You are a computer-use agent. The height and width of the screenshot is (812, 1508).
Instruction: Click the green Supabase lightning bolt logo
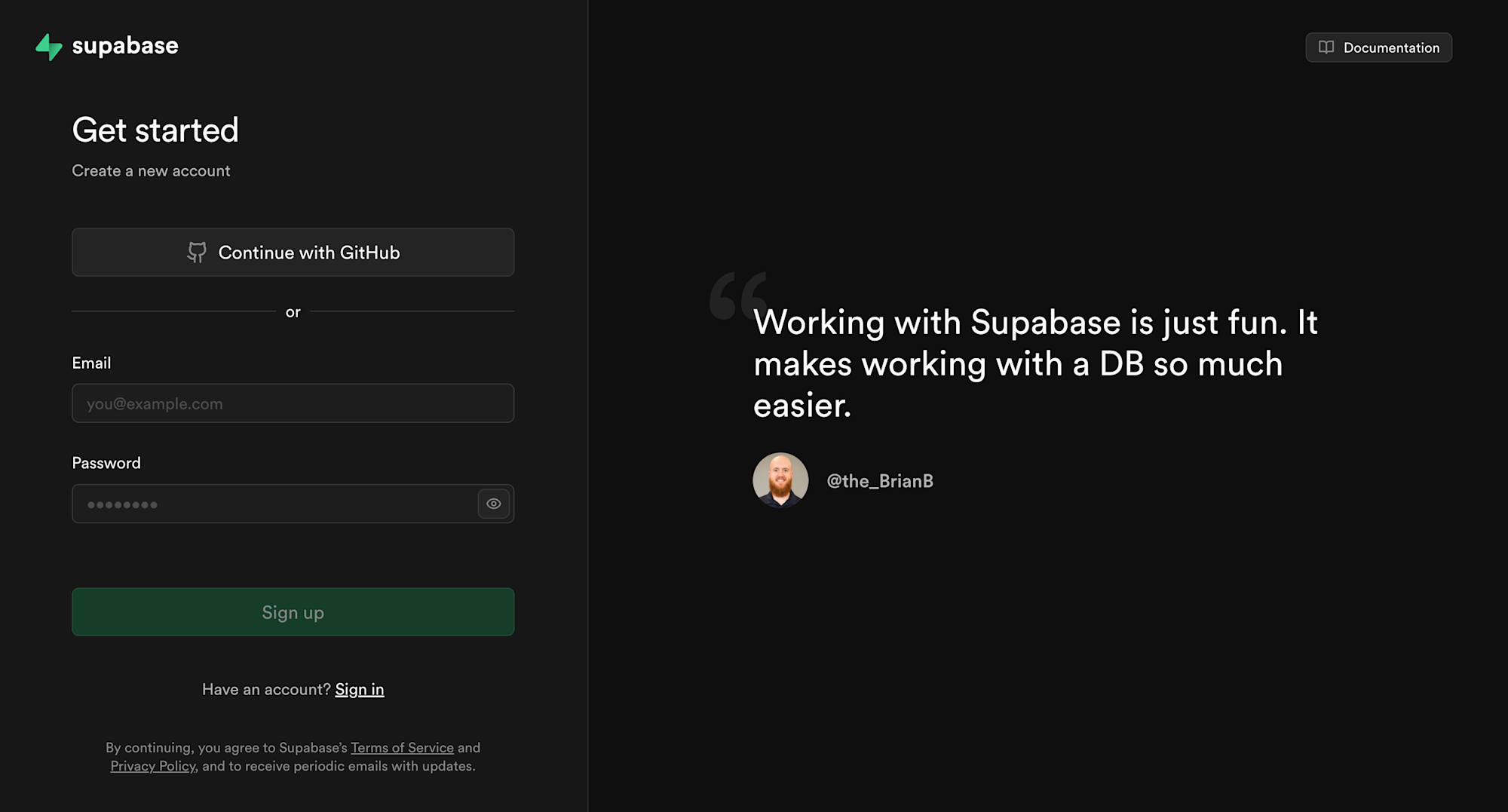[49, 47]
